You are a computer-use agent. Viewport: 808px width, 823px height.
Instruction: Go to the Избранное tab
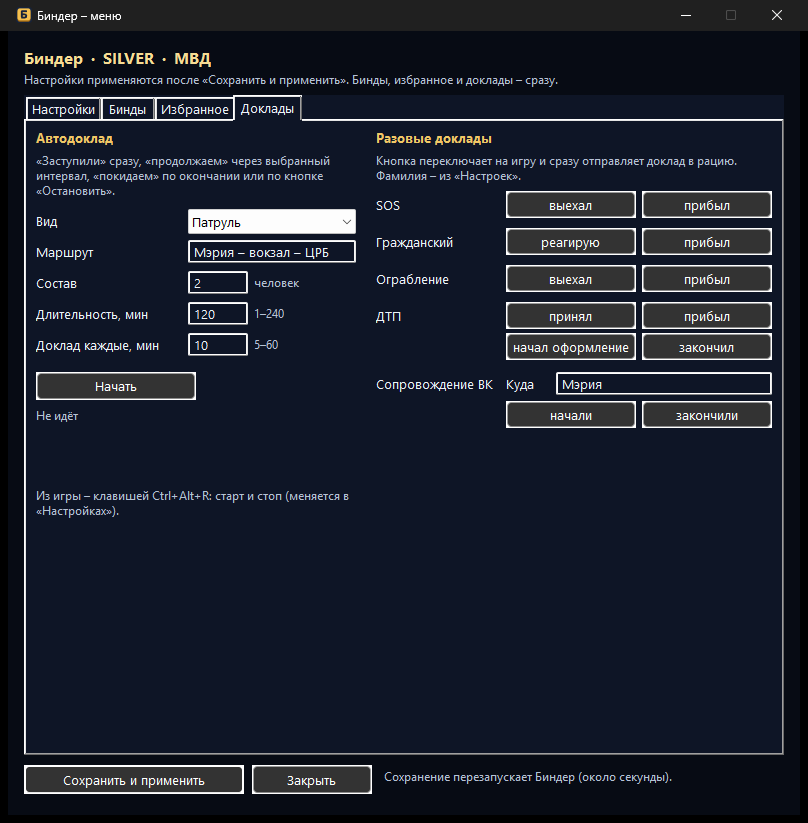tap(194, 109)
